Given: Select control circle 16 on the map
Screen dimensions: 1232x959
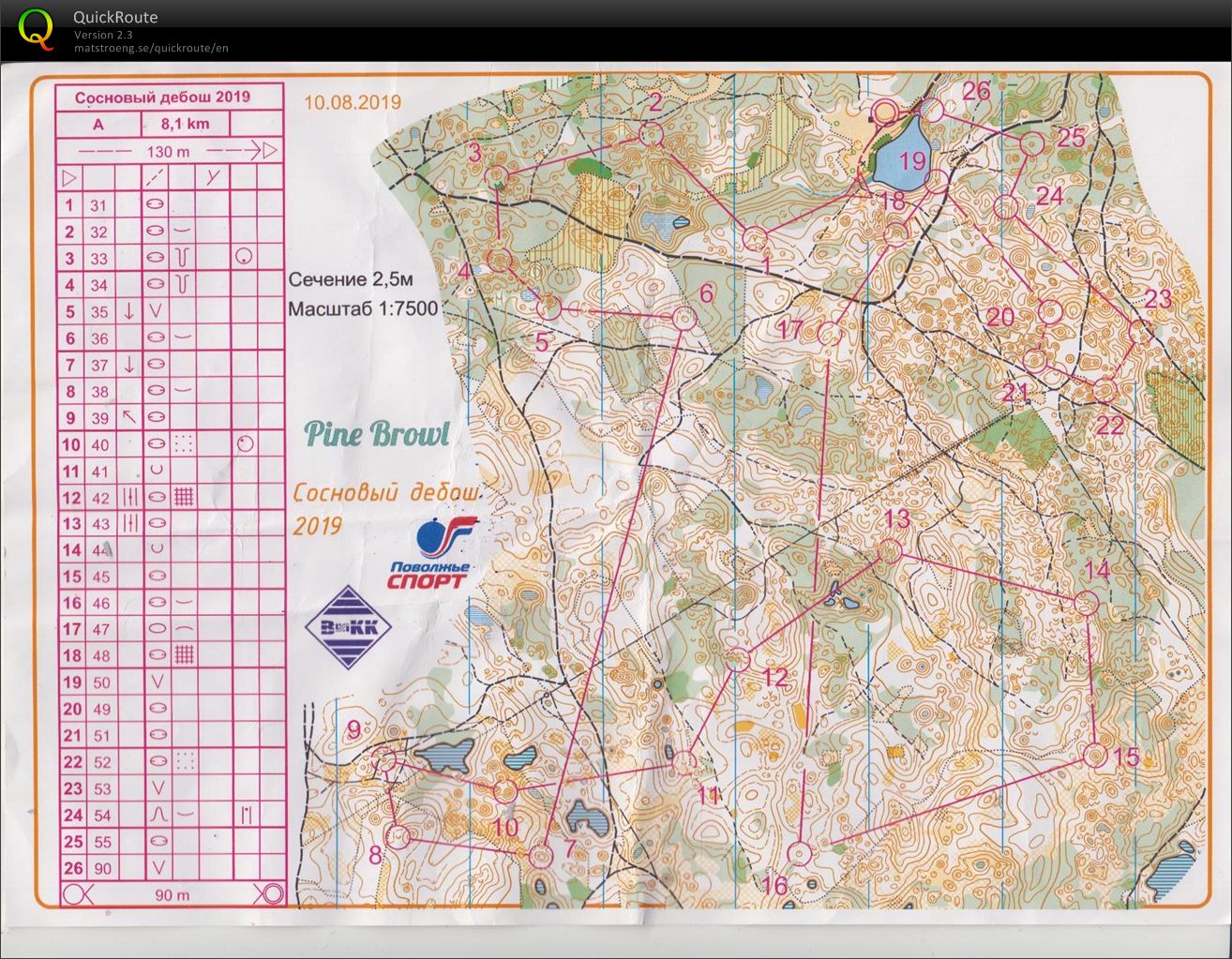Looking at the screenshot, I should tap(798, 854).
